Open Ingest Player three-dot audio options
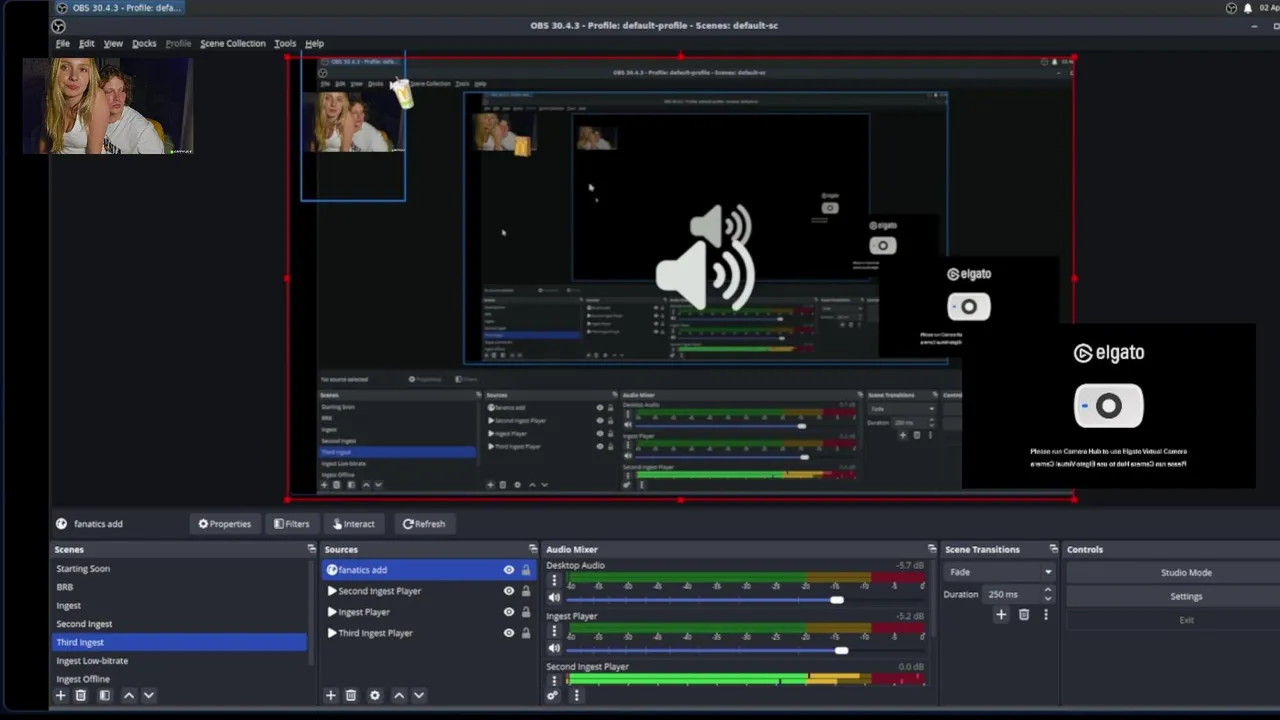This screenshot has height=720, width=1280. click(554, 631)
